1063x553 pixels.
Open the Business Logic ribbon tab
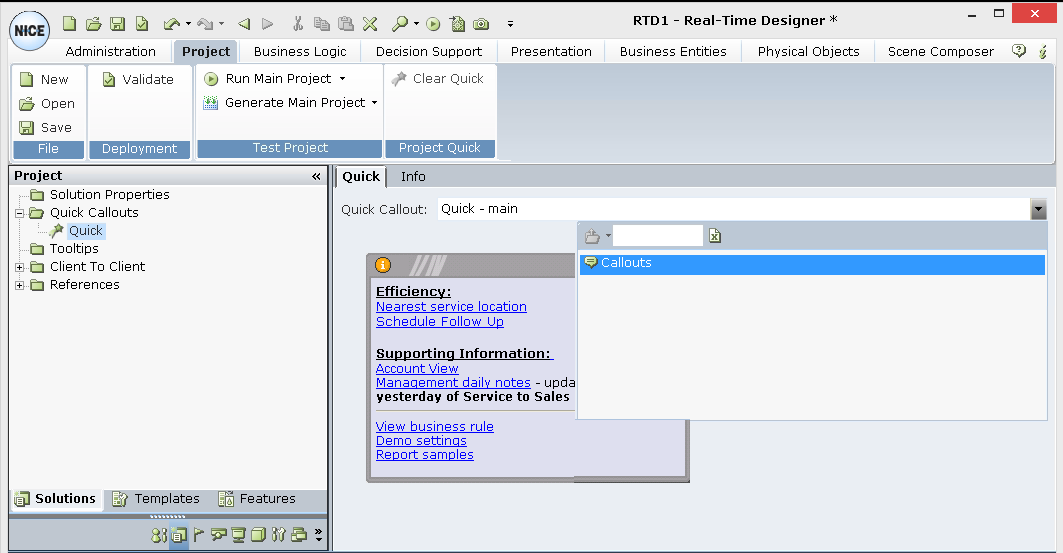300,51
